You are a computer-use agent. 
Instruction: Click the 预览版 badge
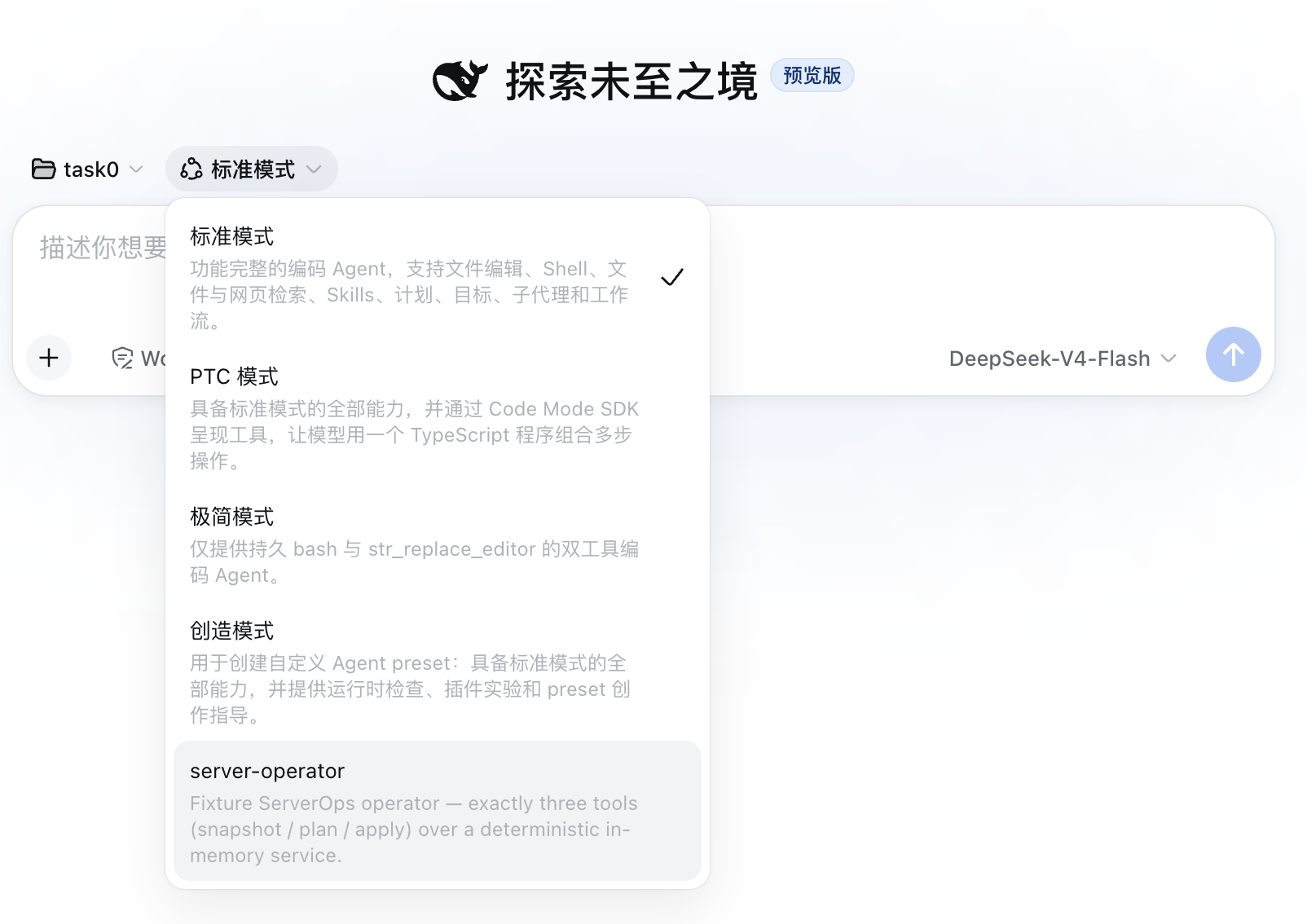[812, 75]
